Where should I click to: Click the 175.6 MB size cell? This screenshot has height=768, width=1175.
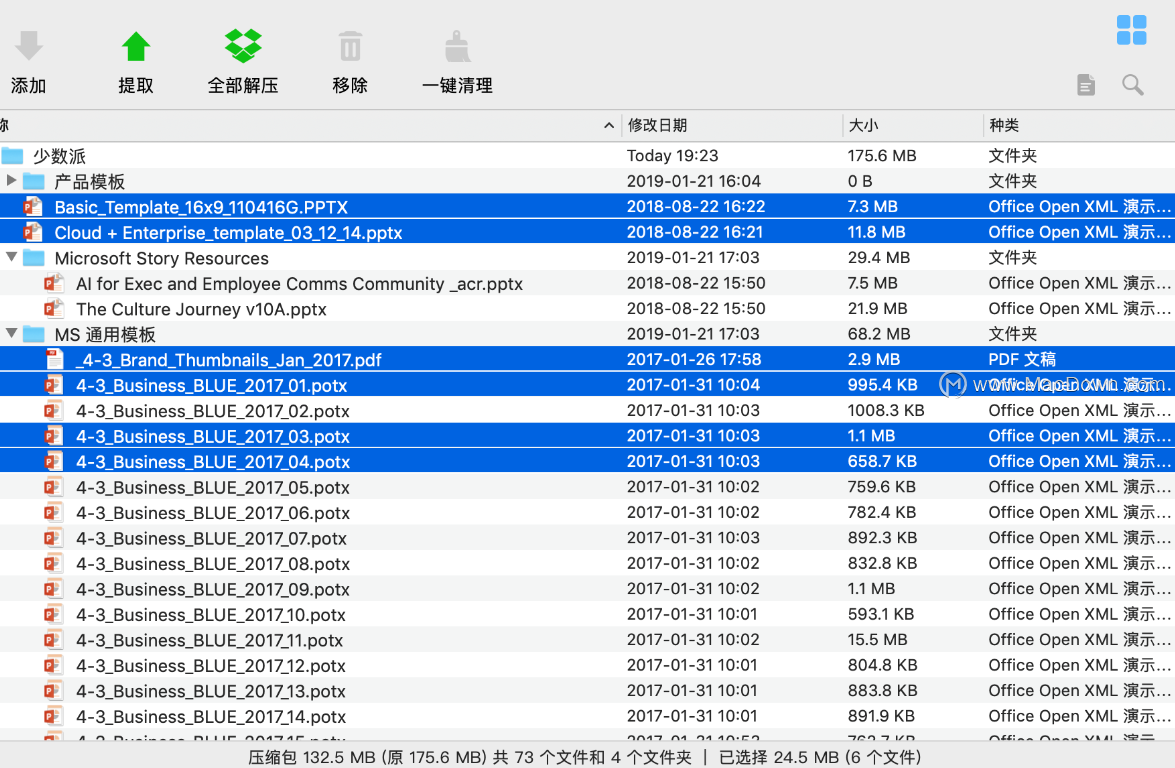pyautogui.click(x=882, y=156)
